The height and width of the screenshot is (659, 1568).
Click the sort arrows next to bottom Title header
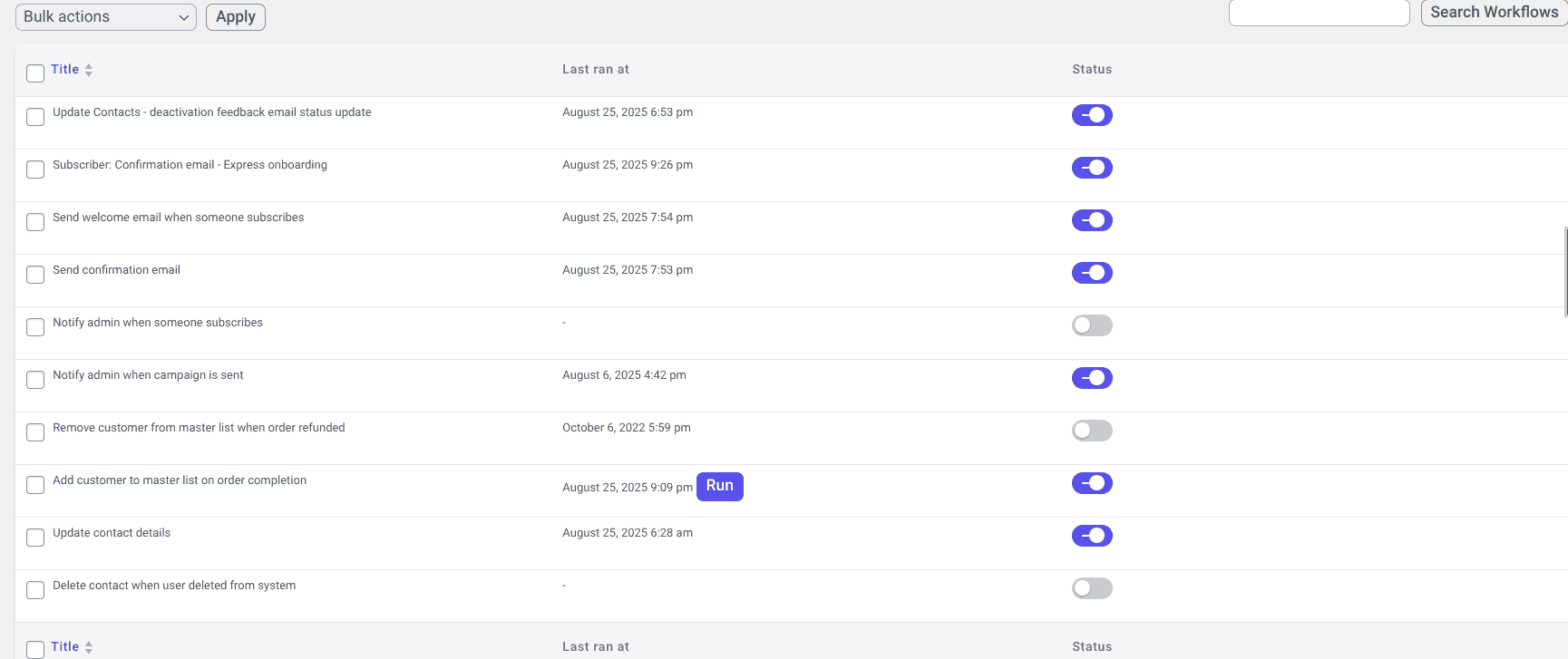(89, 647)
